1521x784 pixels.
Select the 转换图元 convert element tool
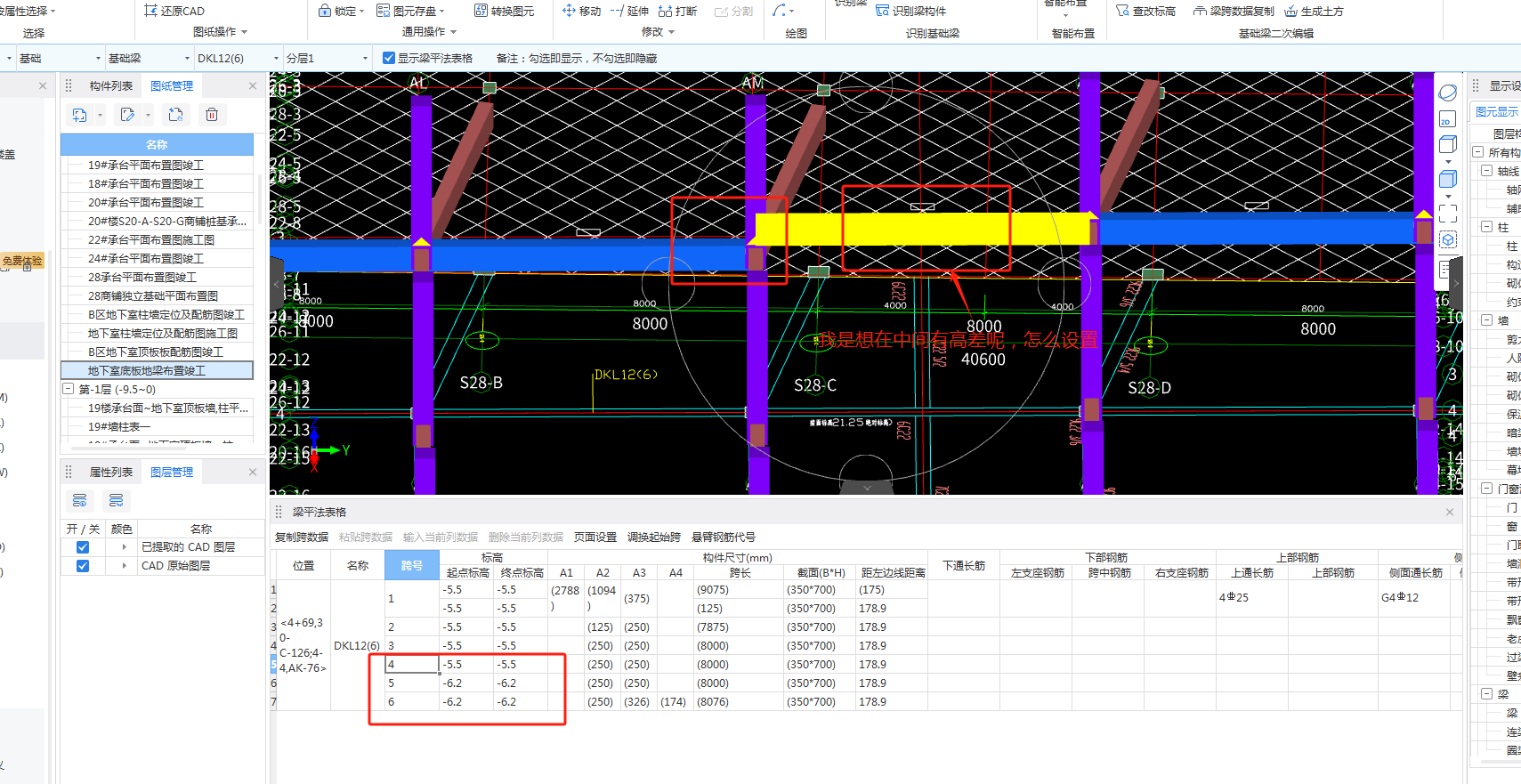[504, 11]
